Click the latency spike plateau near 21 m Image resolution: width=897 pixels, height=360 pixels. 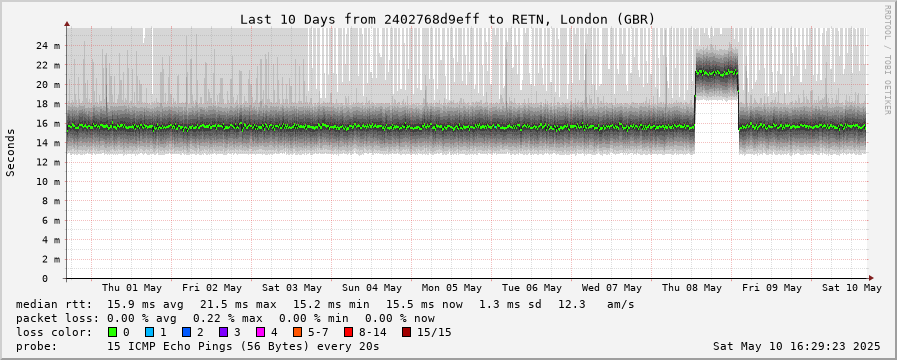tap(716, 73)
